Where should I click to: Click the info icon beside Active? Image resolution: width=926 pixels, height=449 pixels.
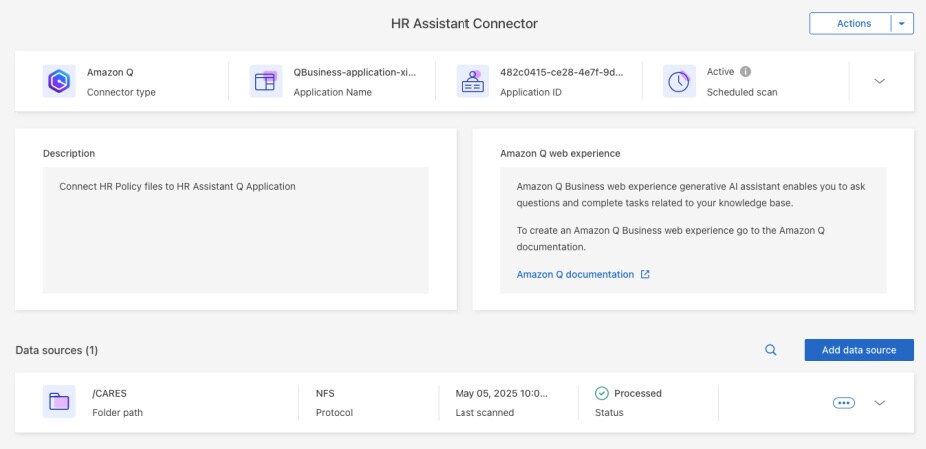pos(746,72)
